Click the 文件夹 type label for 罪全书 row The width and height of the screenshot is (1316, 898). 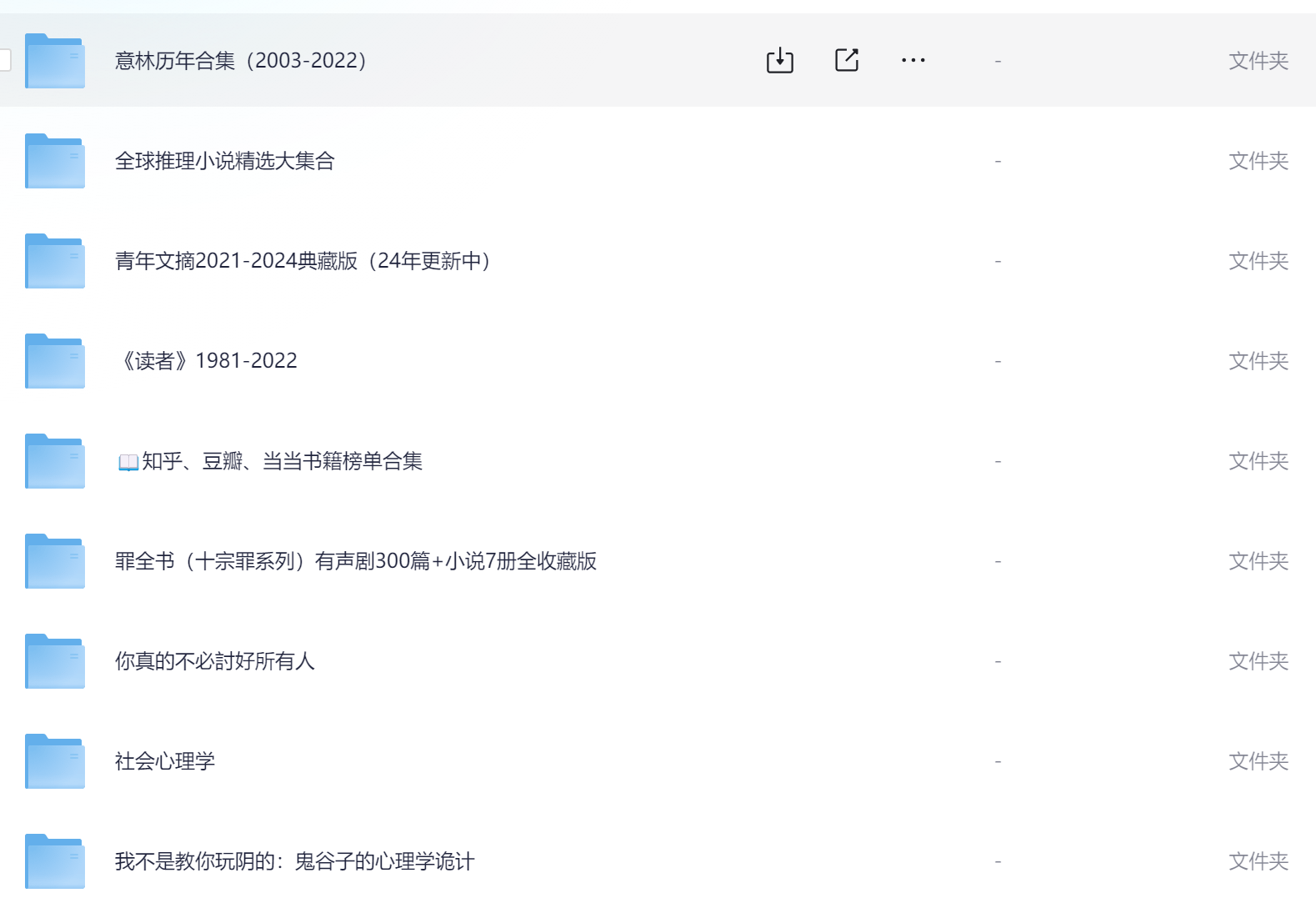pos(1258,561)
